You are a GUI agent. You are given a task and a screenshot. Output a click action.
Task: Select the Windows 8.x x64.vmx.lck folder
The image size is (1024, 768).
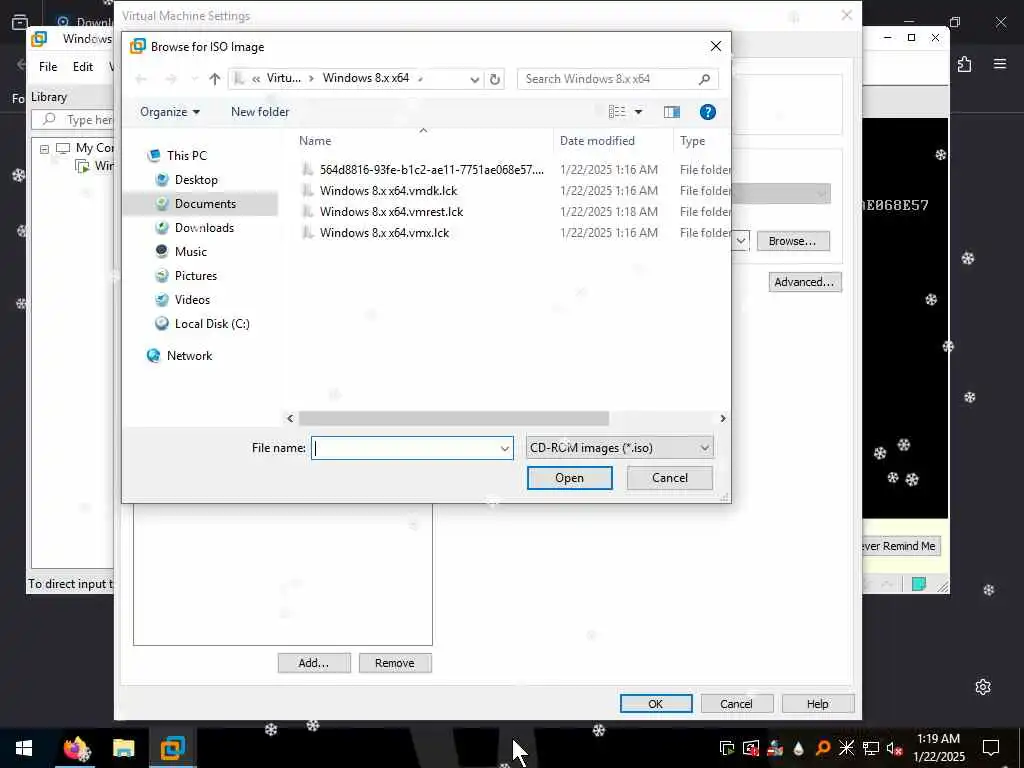click(384, 232)
